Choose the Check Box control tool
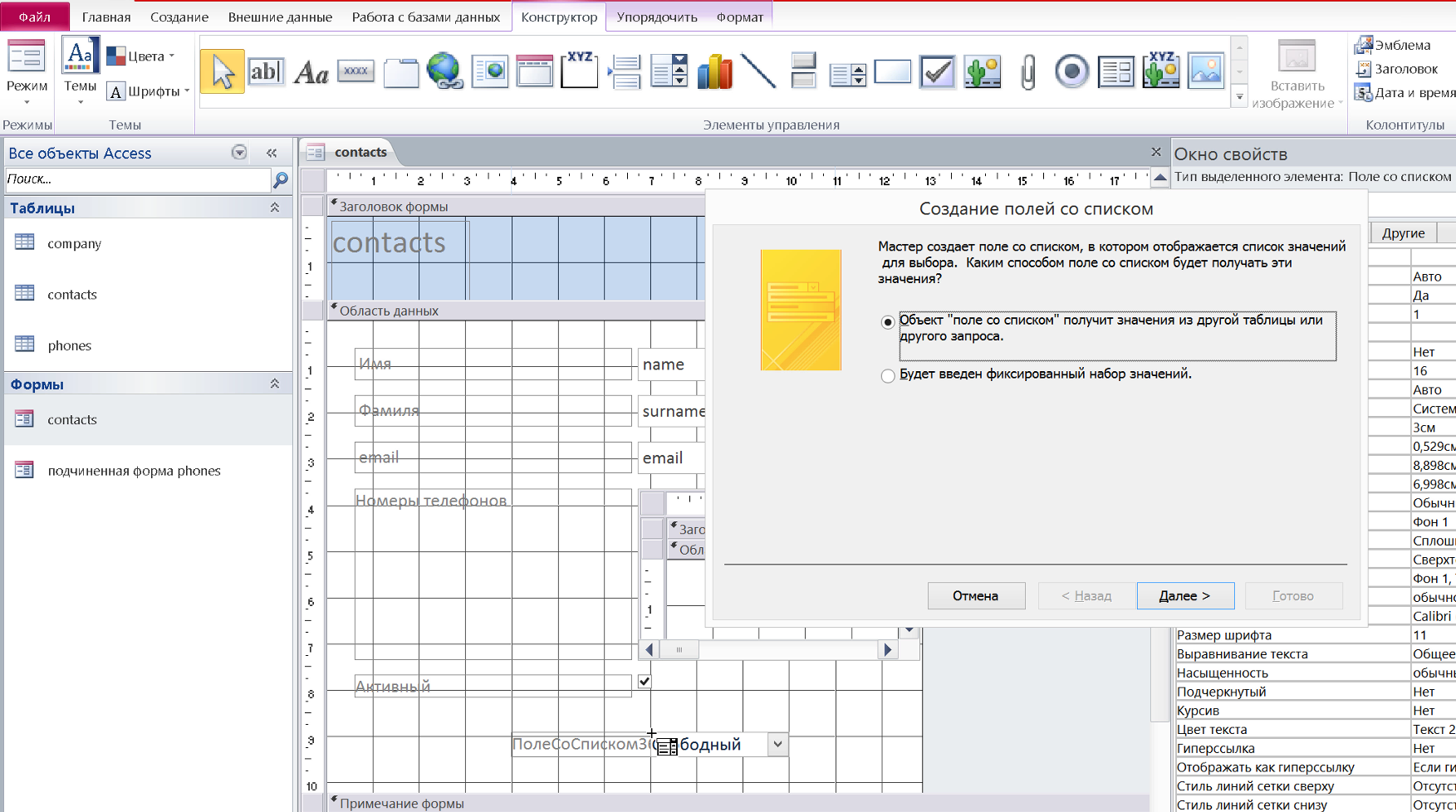The width and height of the screenshot is (1456, 812). [937, 72]
